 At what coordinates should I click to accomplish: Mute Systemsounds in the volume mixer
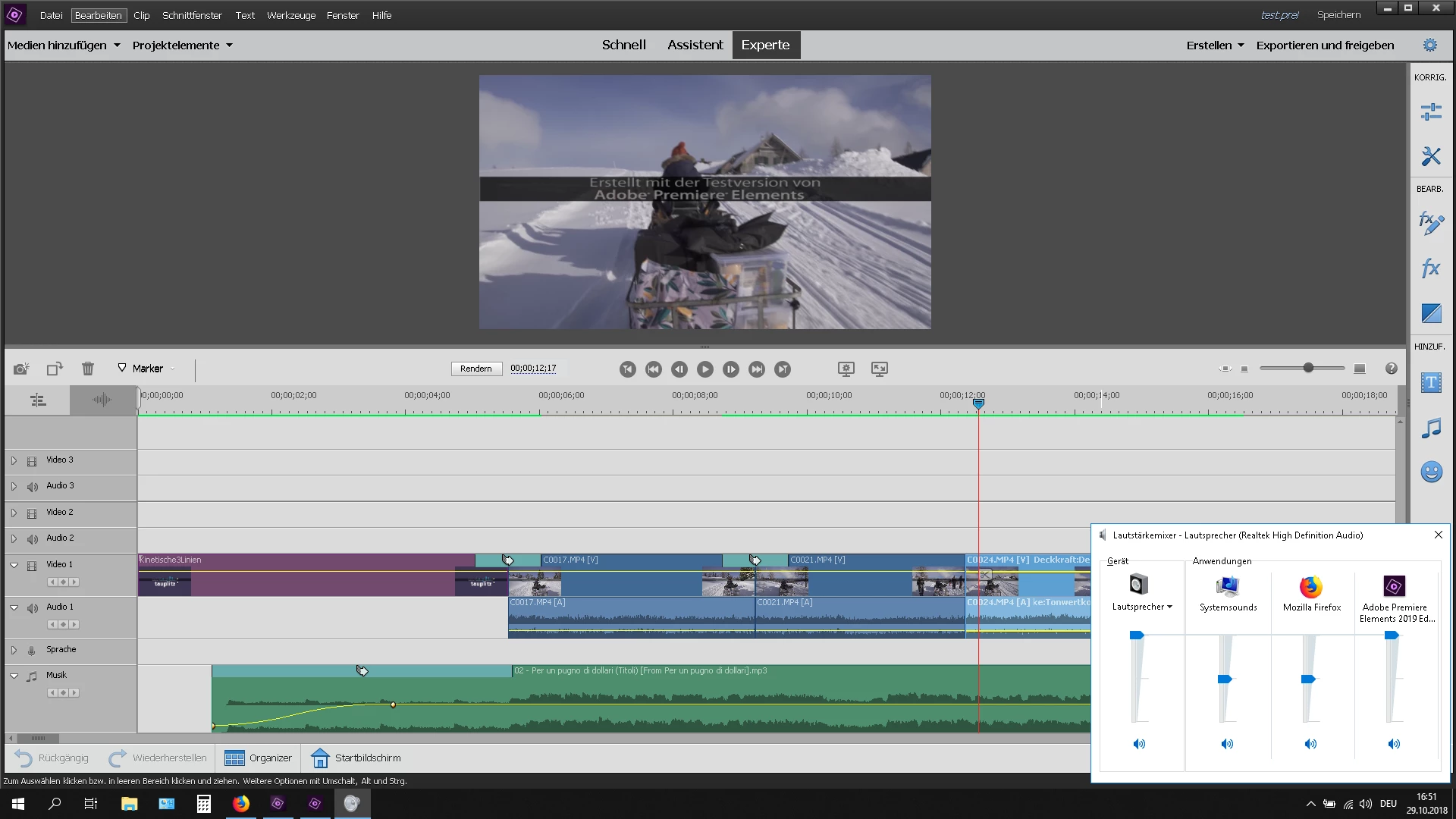pos(1227,744)
